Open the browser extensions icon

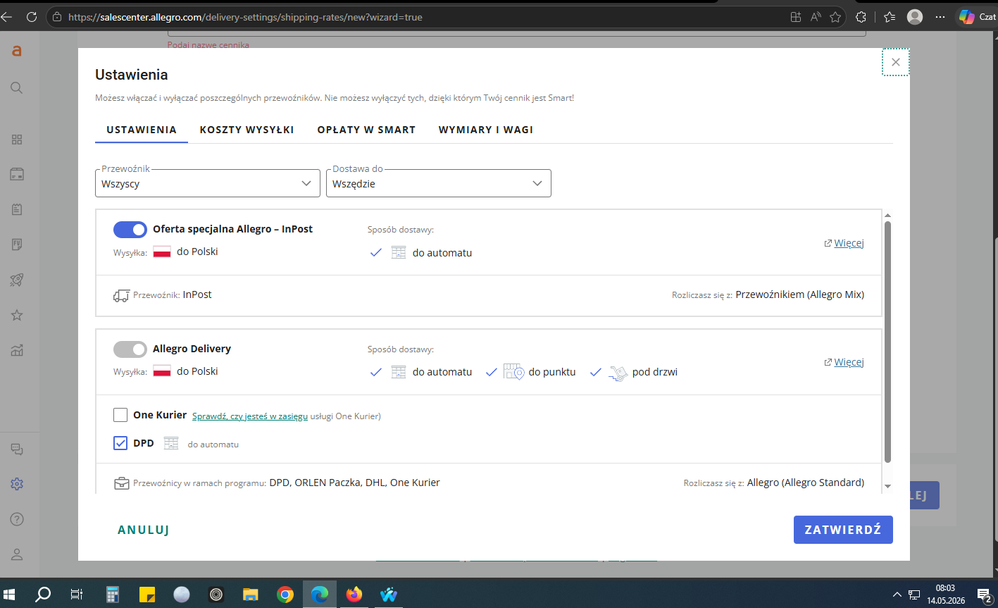pyautogui.click(x=861, y=17)
